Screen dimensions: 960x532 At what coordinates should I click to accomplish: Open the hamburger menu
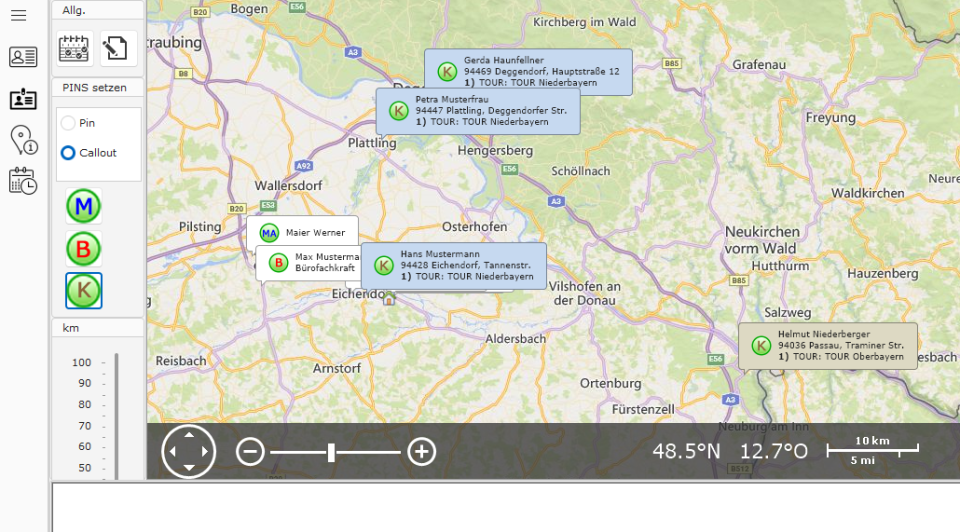pyautogui.click(x=18, y=16)
